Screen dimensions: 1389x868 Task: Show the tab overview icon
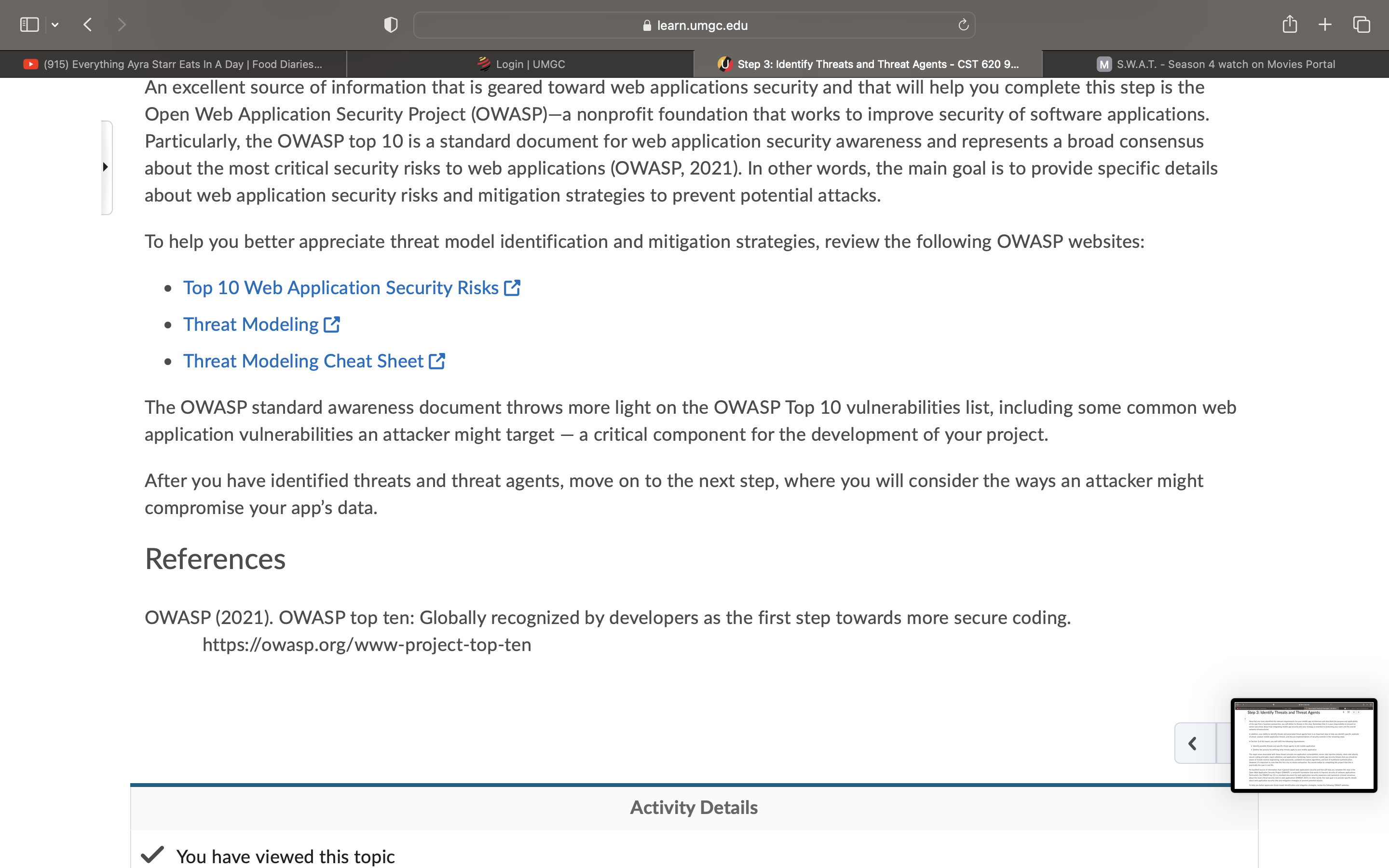(x=1362, y=25)
